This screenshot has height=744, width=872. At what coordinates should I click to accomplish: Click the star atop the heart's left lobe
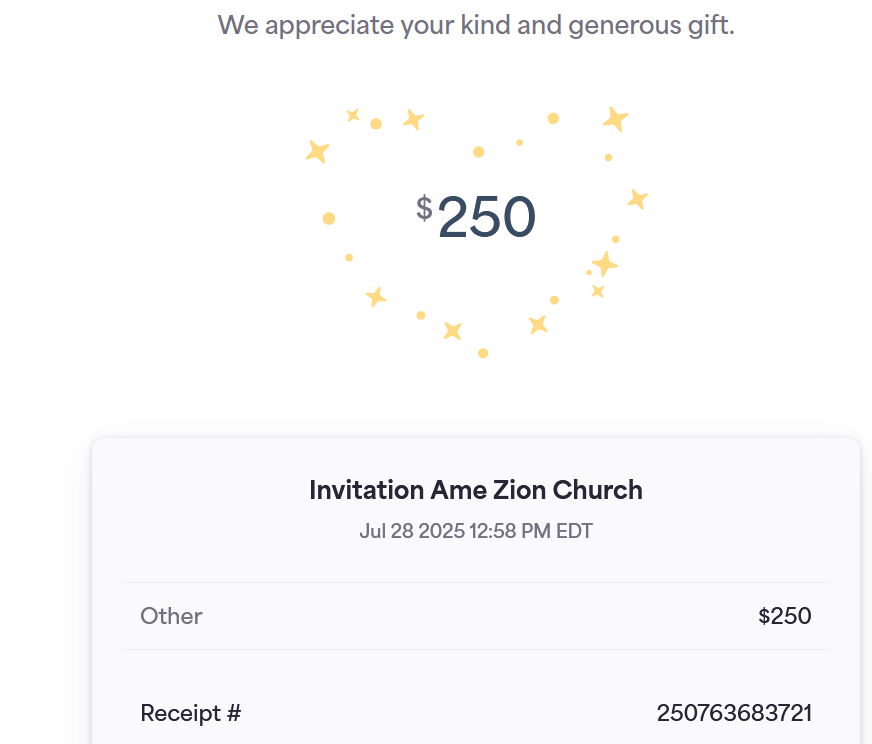(x=413, y=120)
